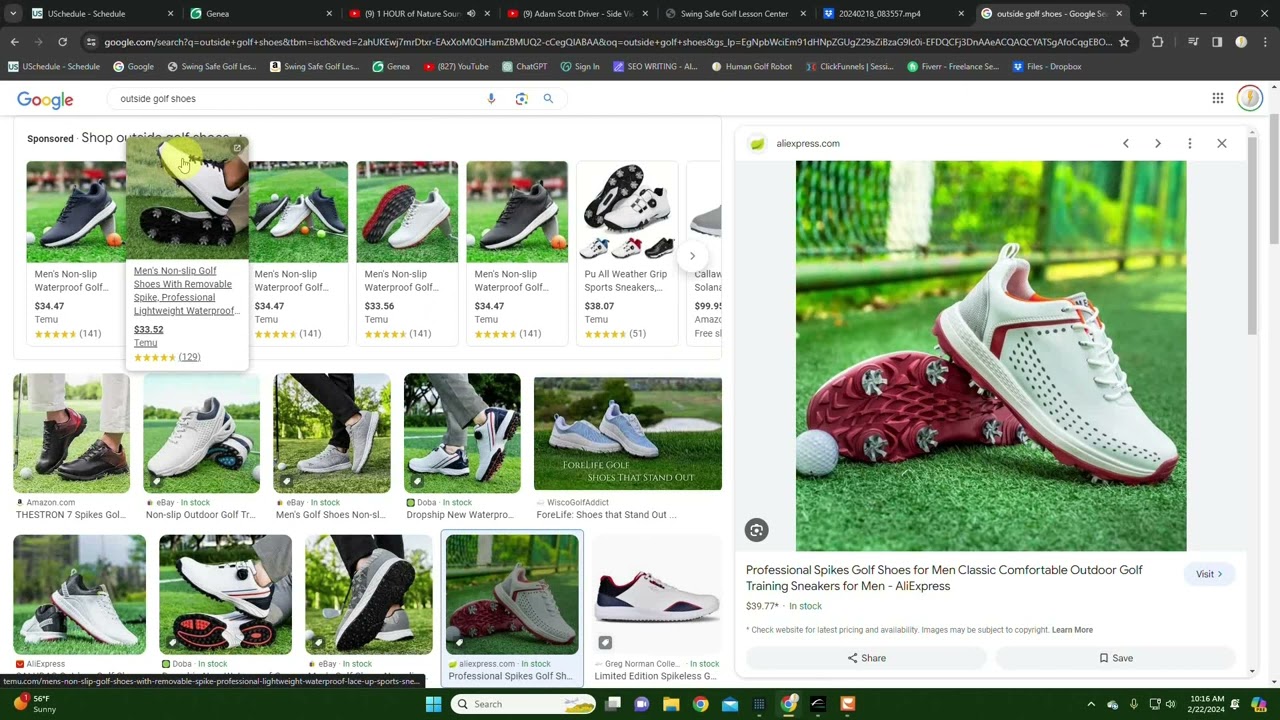The width and height of the screenshot is (1280, 720).
Task: Open the Human Golf Robot bookmark
Action: point(752,67)
